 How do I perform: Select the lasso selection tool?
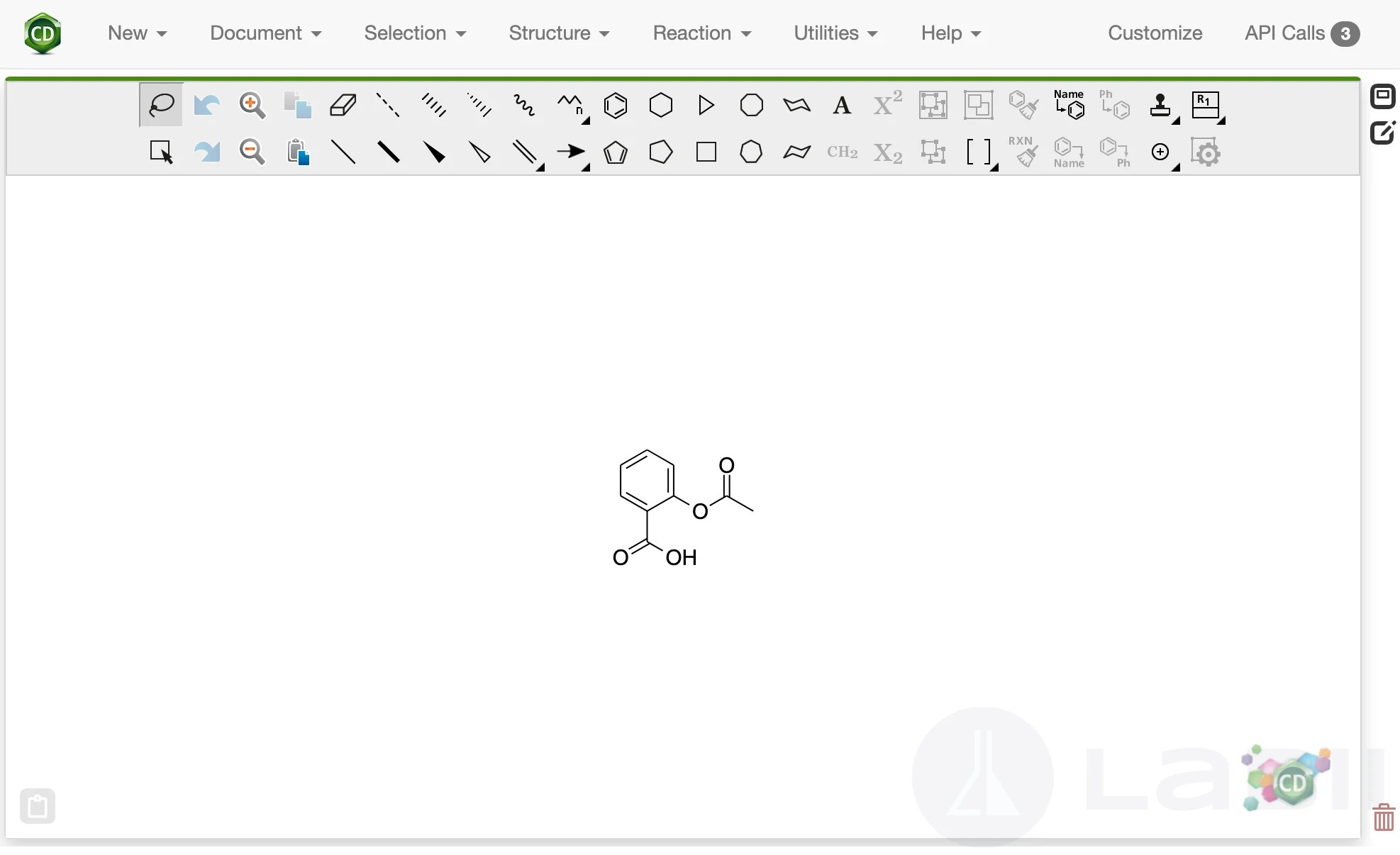tap(160, 104)
